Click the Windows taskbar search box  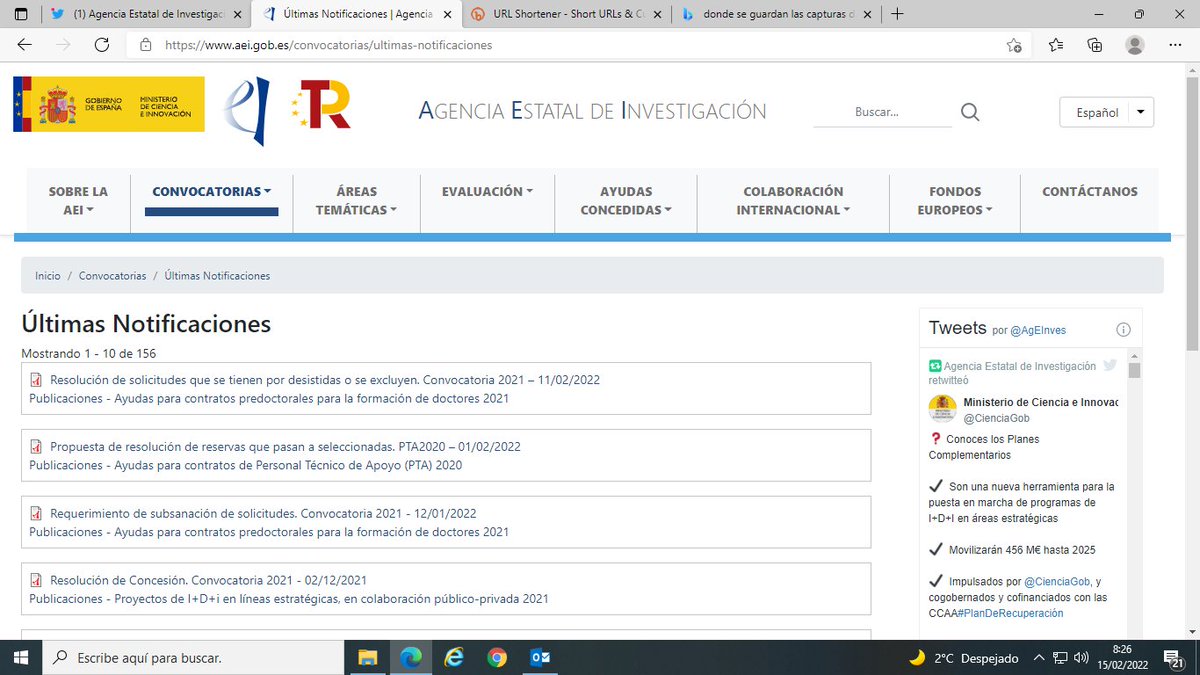click(194, 657)
